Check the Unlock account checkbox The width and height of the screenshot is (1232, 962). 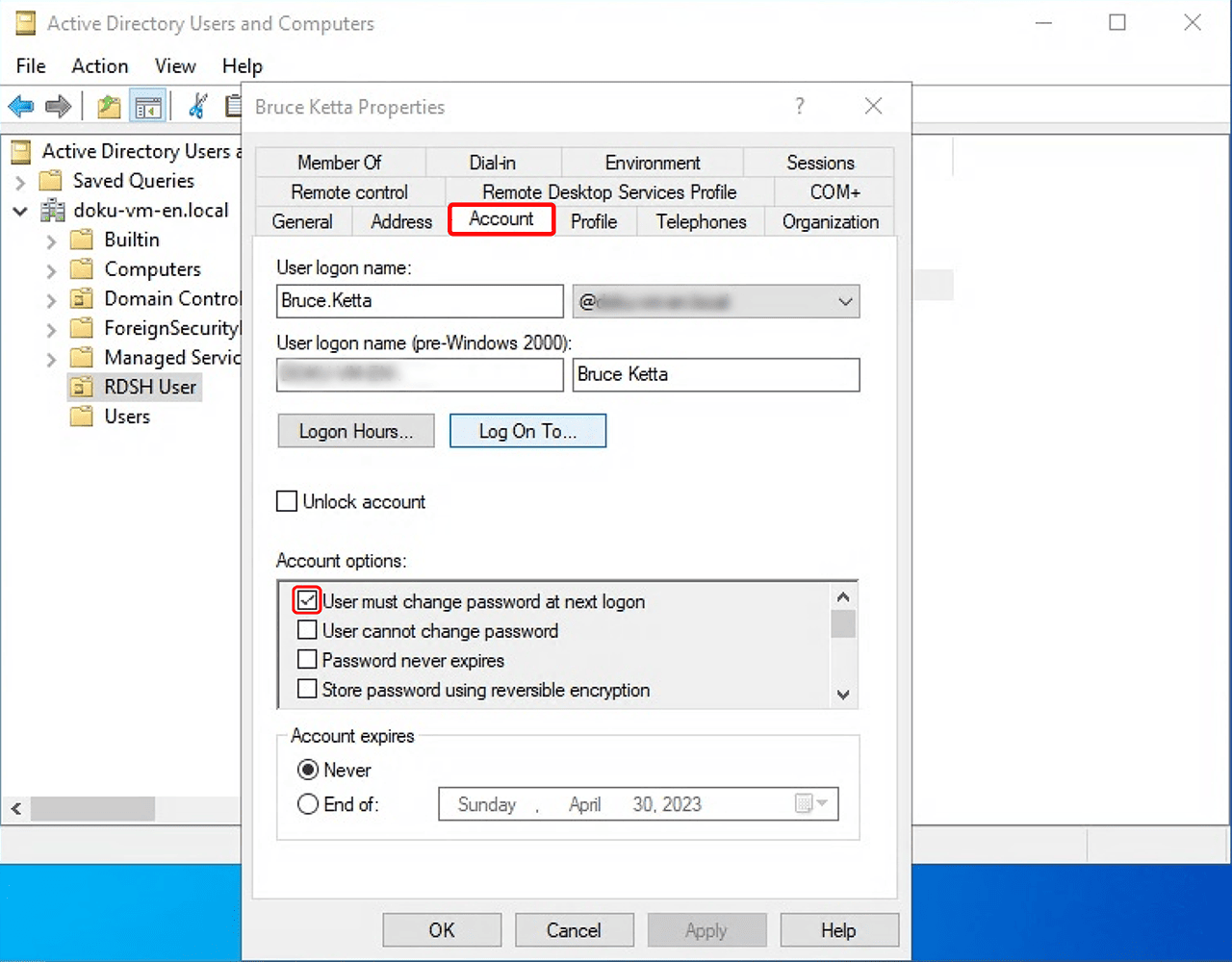tap(287, 501)
